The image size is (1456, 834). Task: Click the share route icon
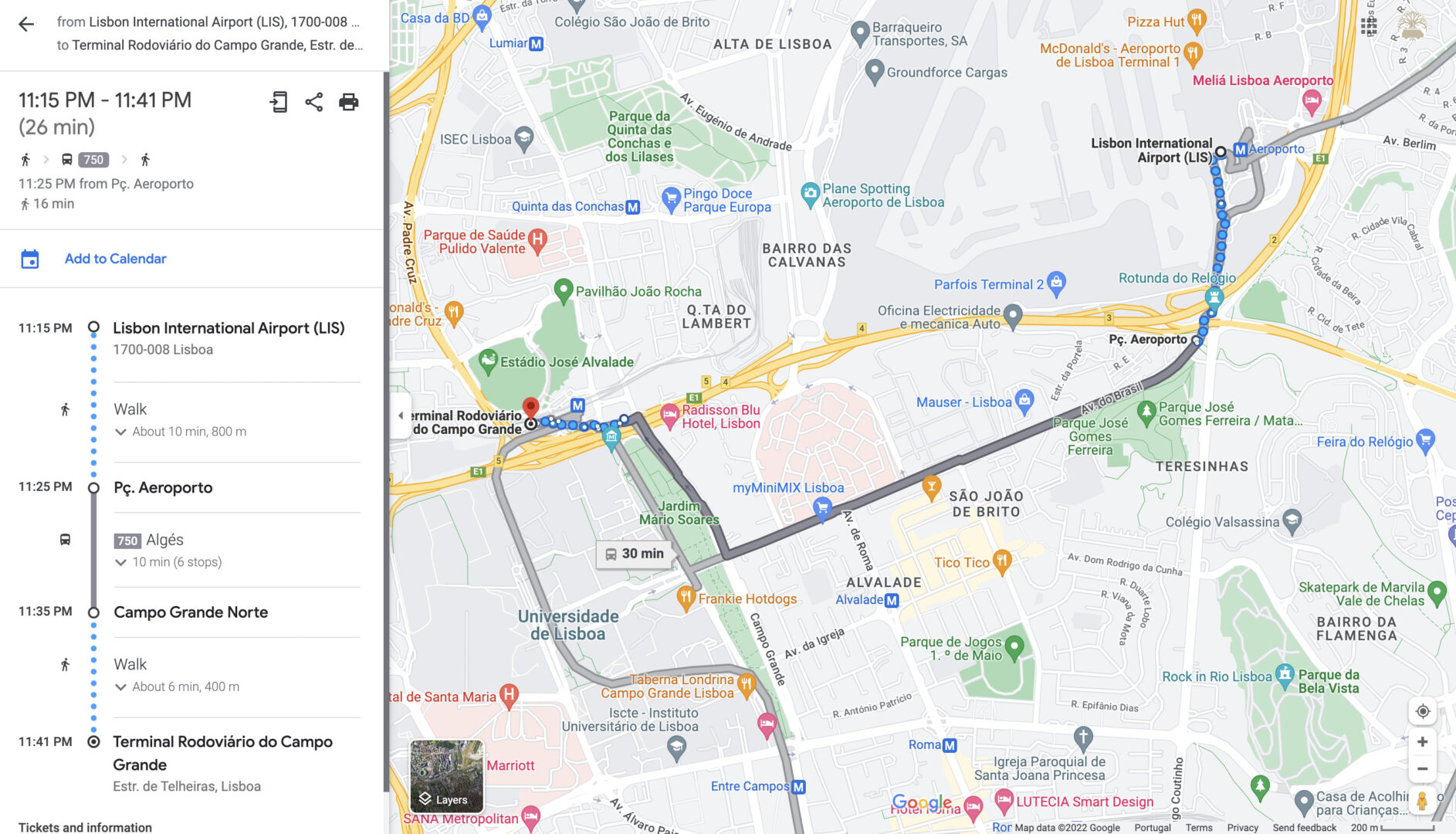click(314, 102)
